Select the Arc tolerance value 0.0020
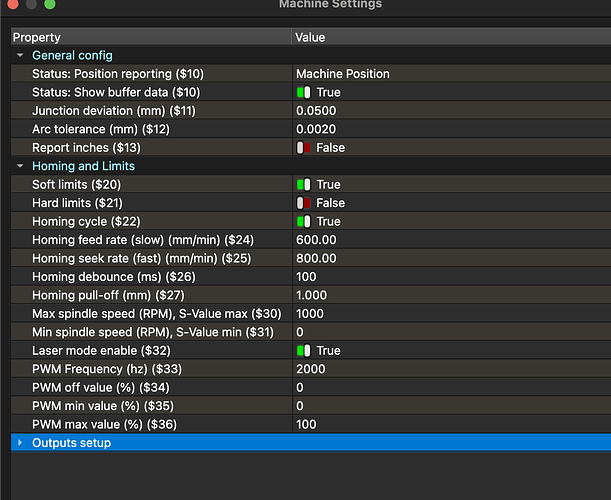Screen dimensions: 611x500 [x=315, y=129]
